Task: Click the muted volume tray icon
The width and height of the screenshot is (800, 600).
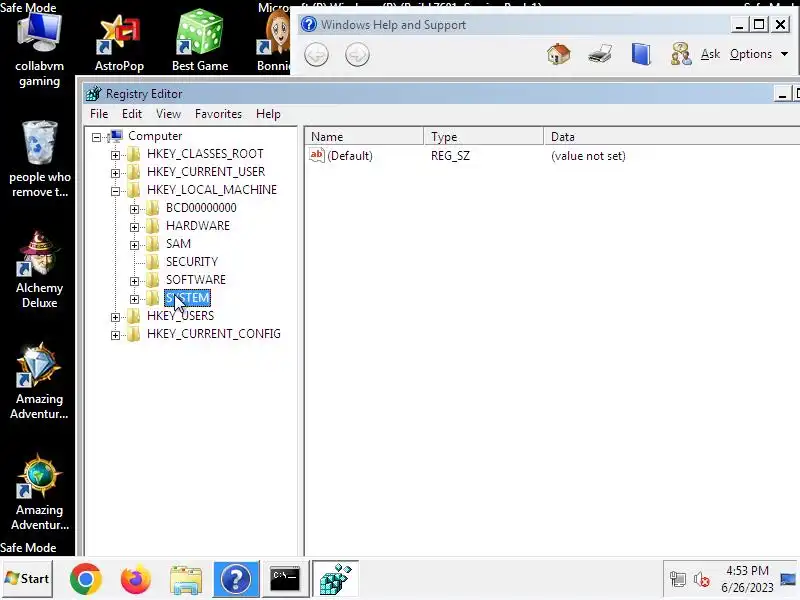Action: coord(702,579)
